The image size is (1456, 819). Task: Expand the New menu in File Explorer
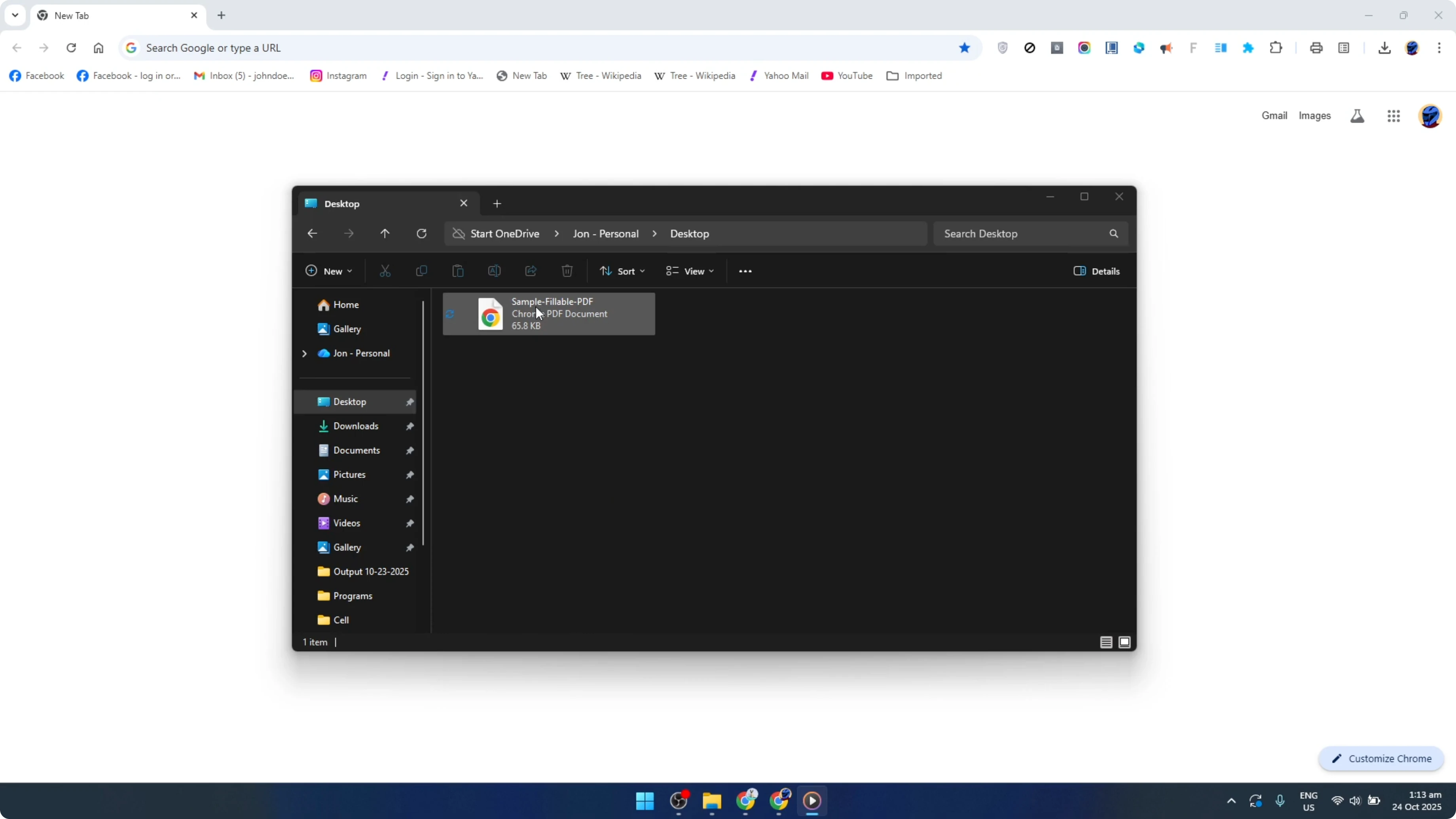[x=329, y=271]
